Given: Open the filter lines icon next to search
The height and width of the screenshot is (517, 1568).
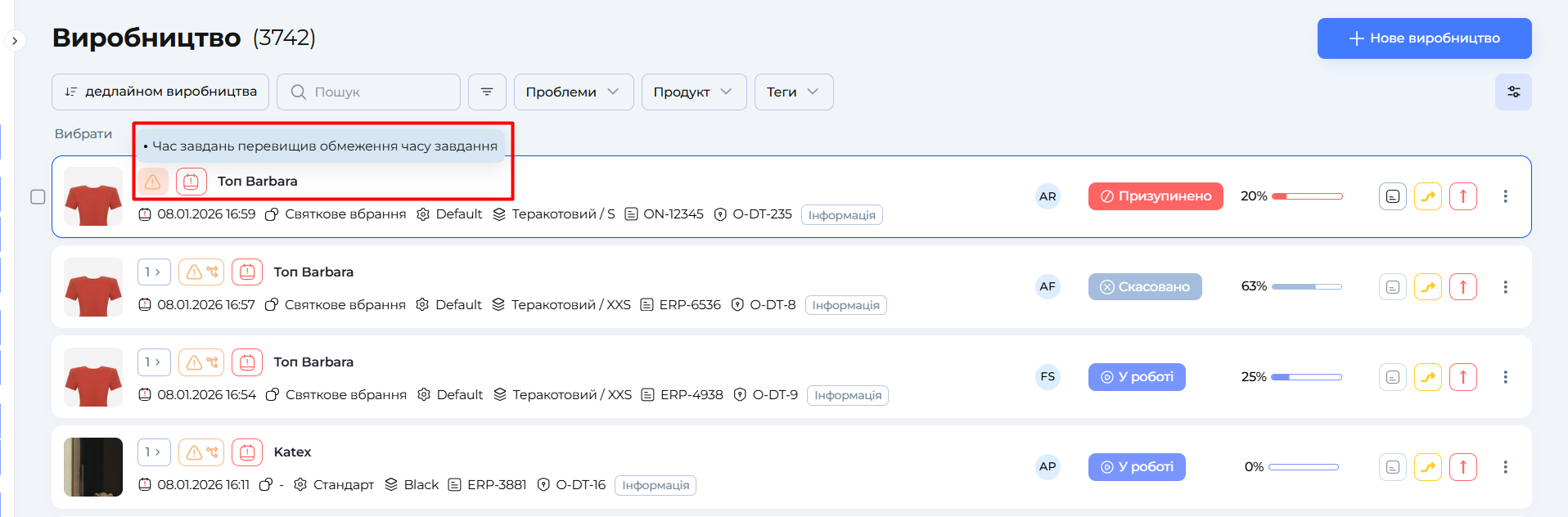Looking at the screenshot, I should pos(487,92).
